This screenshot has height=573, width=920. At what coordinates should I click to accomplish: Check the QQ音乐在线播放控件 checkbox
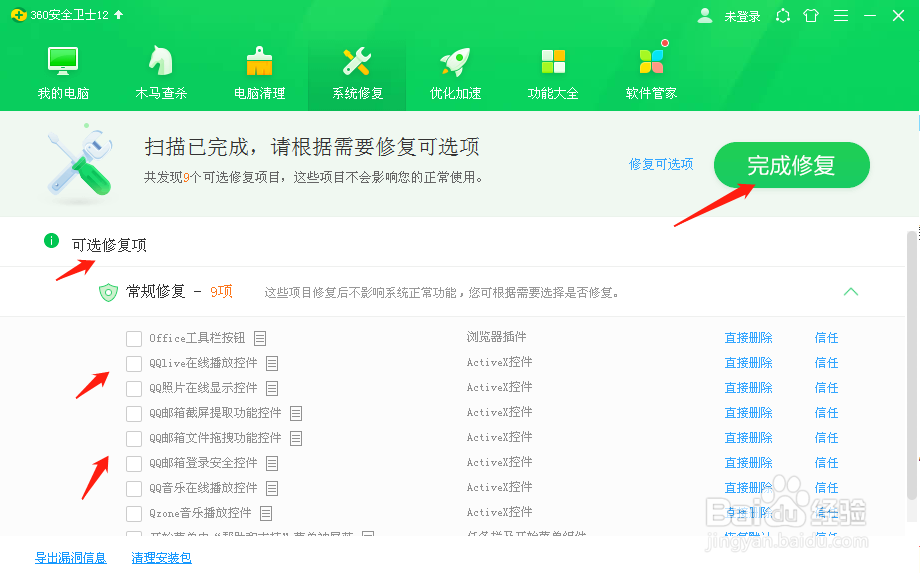pyautogui.click(x=134, y=489)
